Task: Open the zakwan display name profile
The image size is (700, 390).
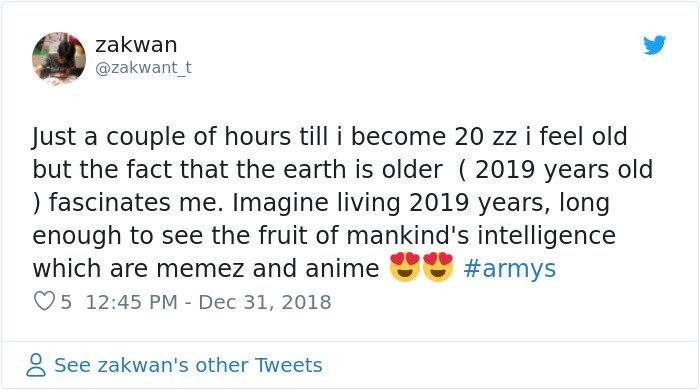Action: tap(136, 45)
